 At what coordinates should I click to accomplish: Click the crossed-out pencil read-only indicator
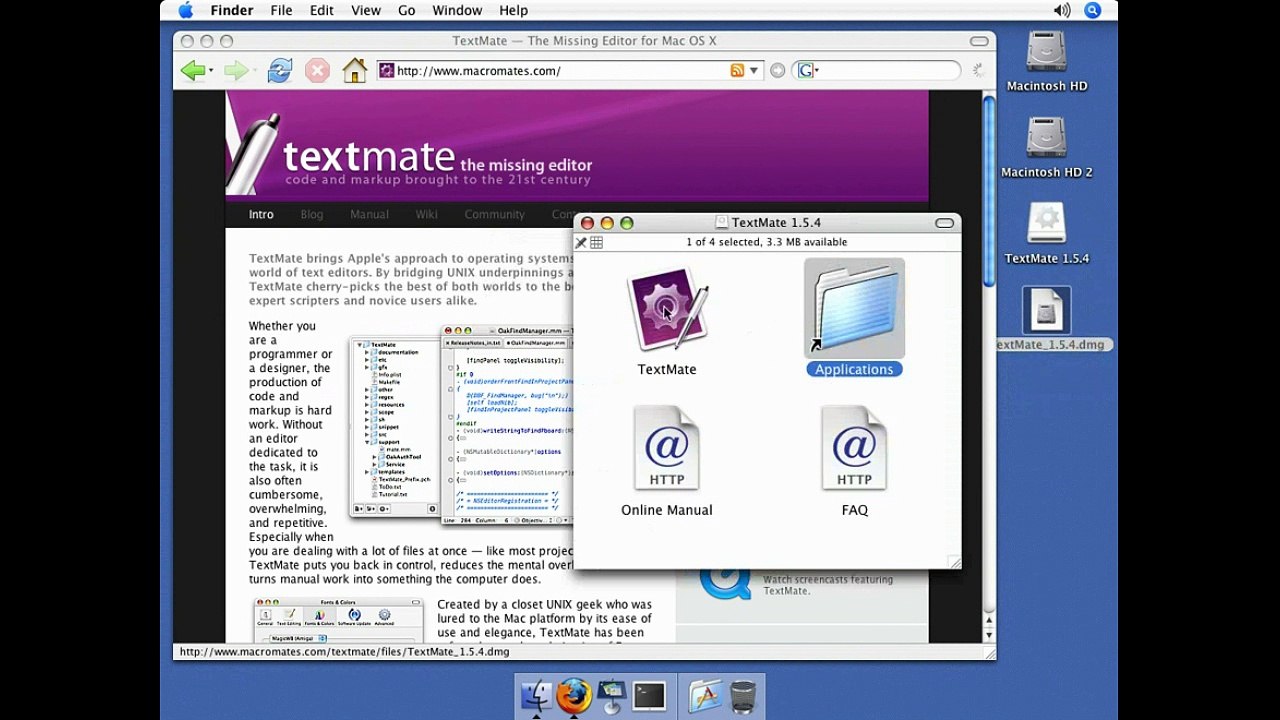(581, 242)
